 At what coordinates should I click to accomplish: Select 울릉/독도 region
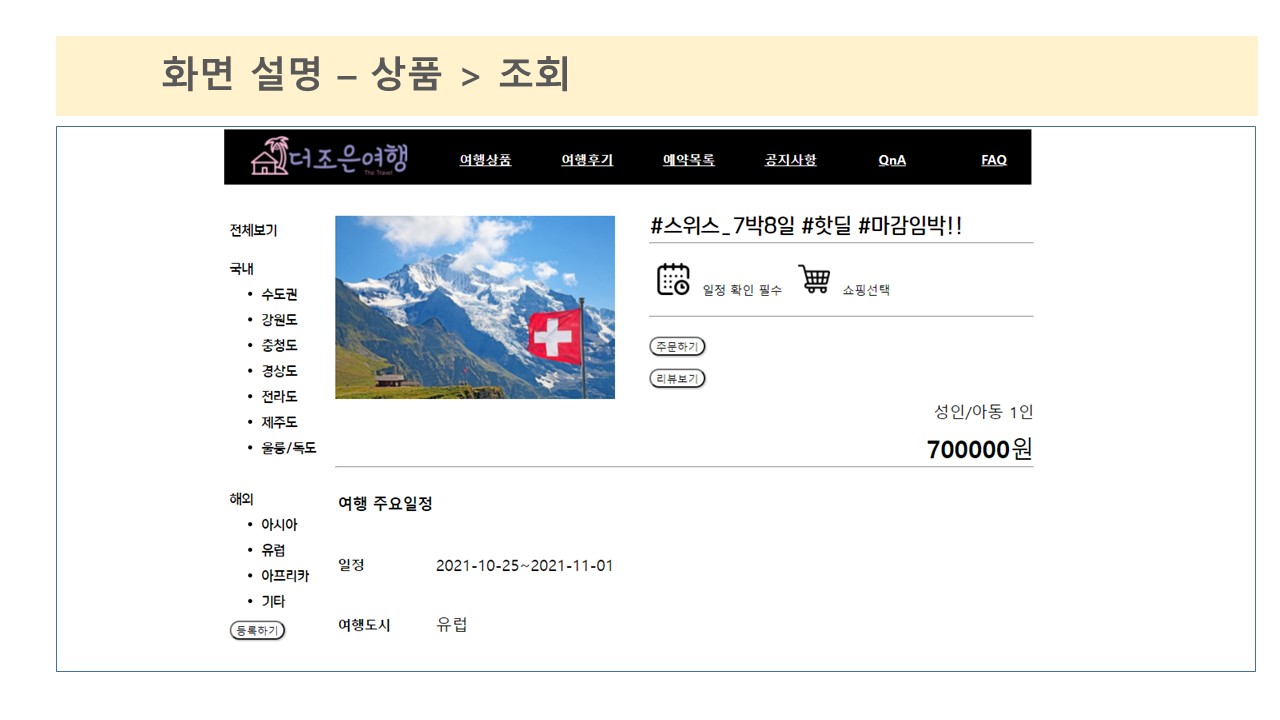288,448
